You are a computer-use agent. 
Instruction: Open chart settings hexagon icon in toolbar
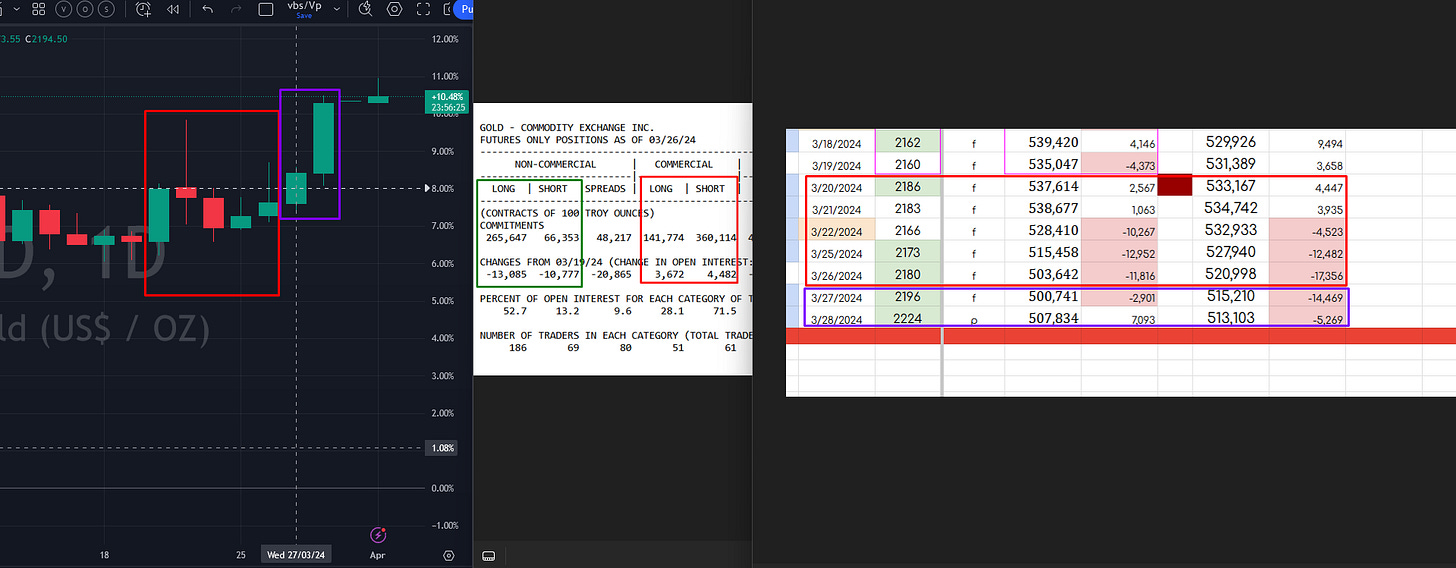(395, 9)
